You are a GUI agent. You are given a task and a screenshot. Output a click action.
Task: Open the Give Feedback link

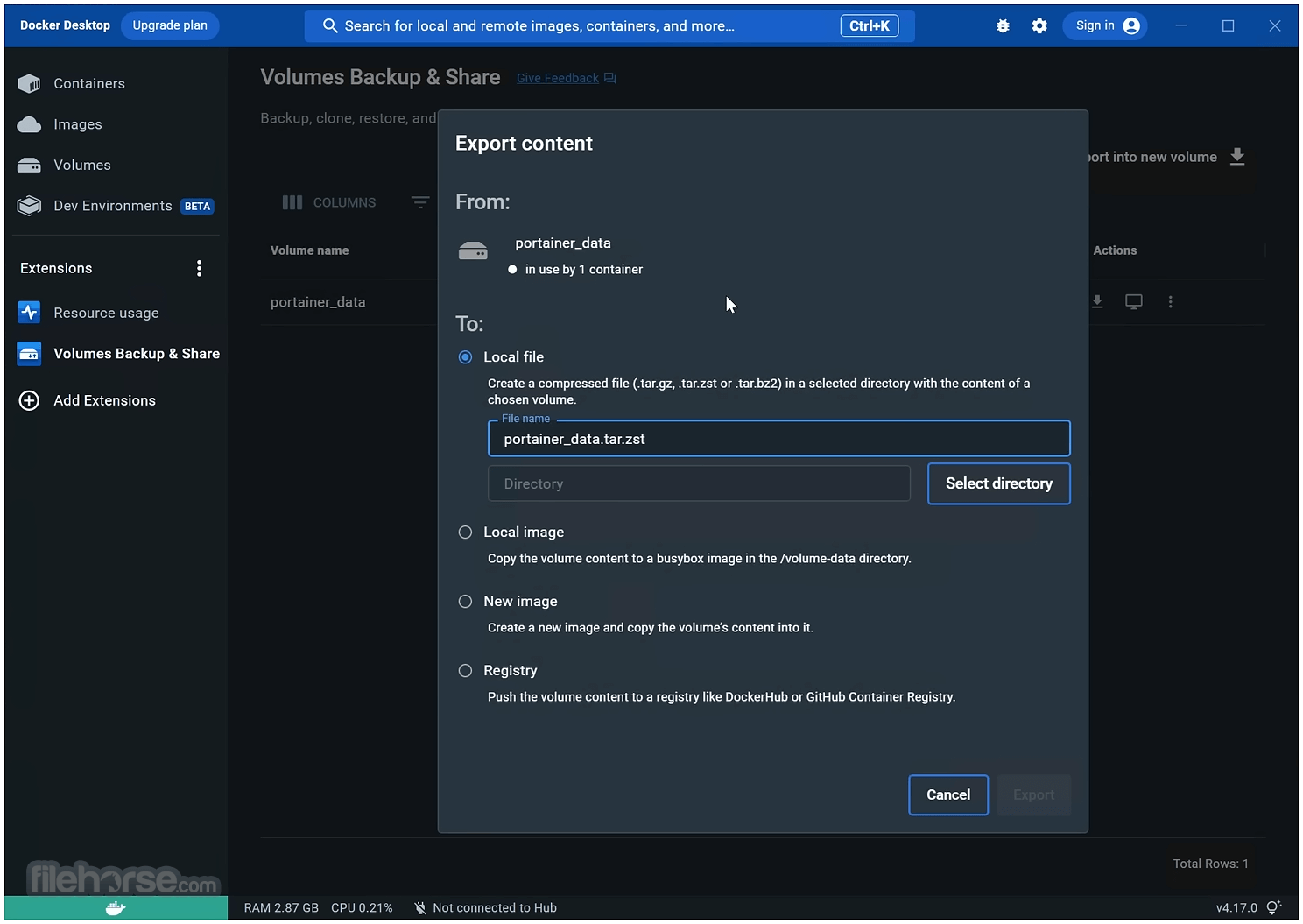[558, 78]
